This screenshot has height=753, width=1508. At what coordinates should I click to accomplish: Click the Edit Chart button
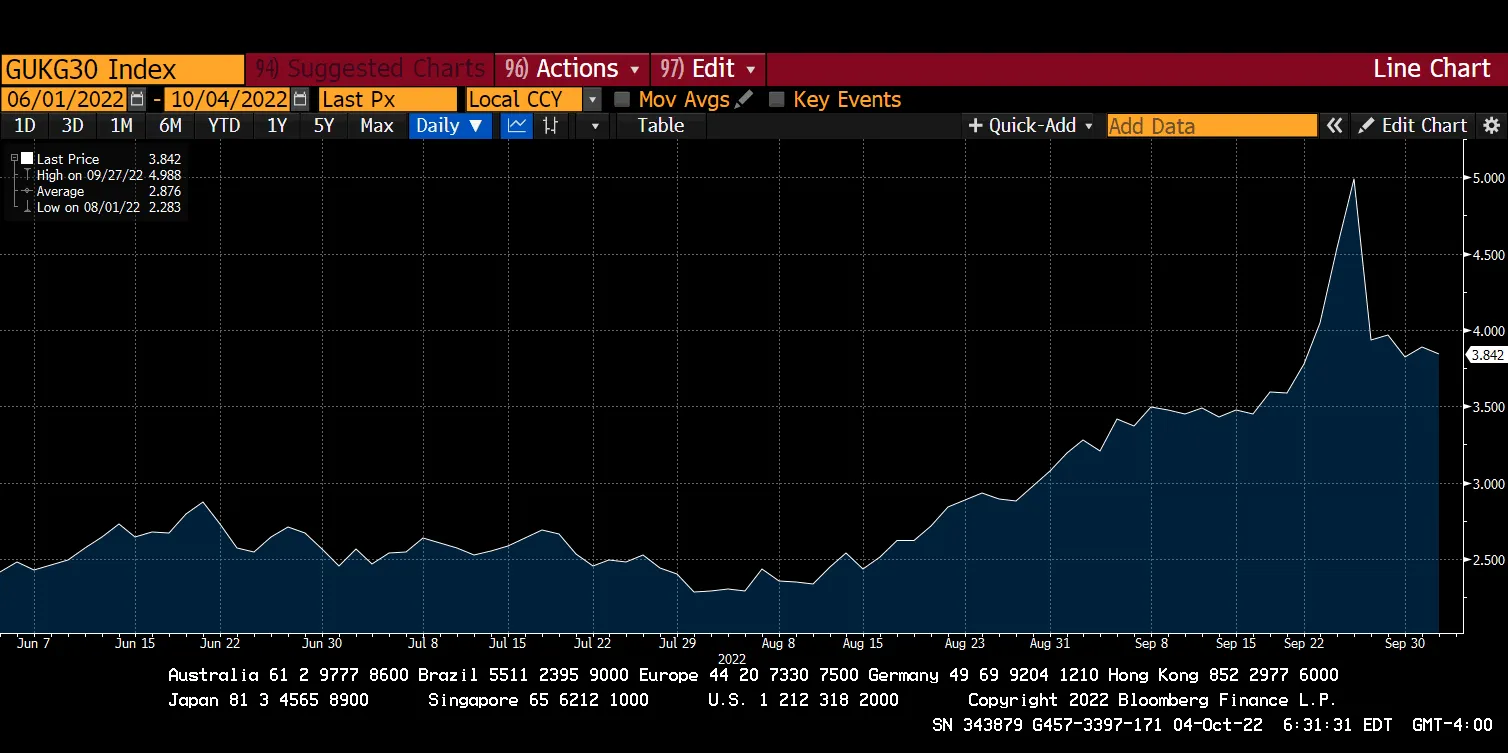(1413, 126)
